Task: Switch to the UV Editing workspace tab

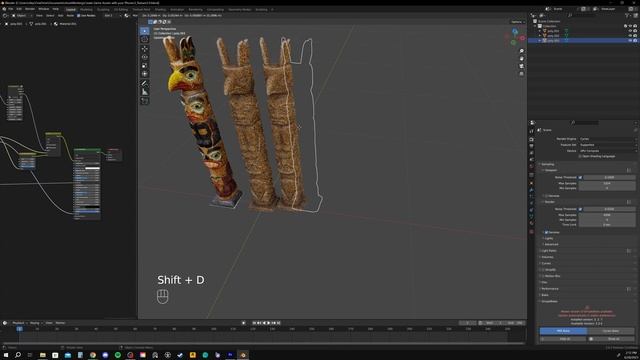Action: click(121, 9)
